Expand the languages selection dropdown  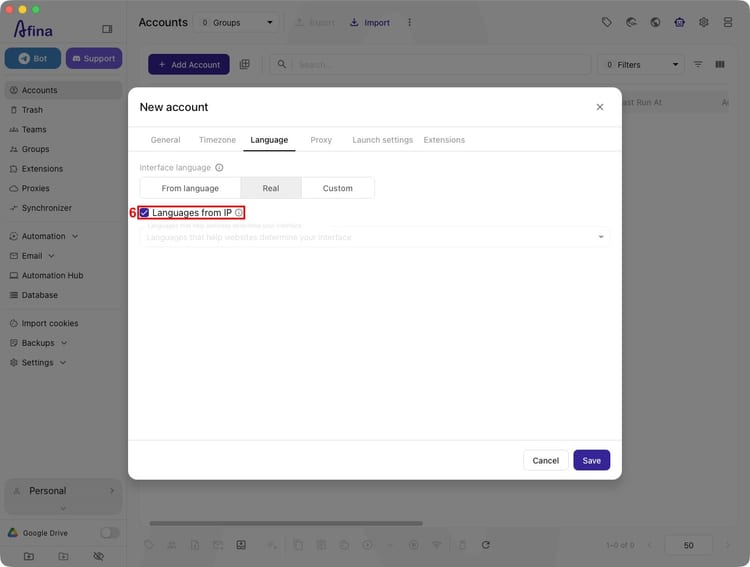click(375, 237)
